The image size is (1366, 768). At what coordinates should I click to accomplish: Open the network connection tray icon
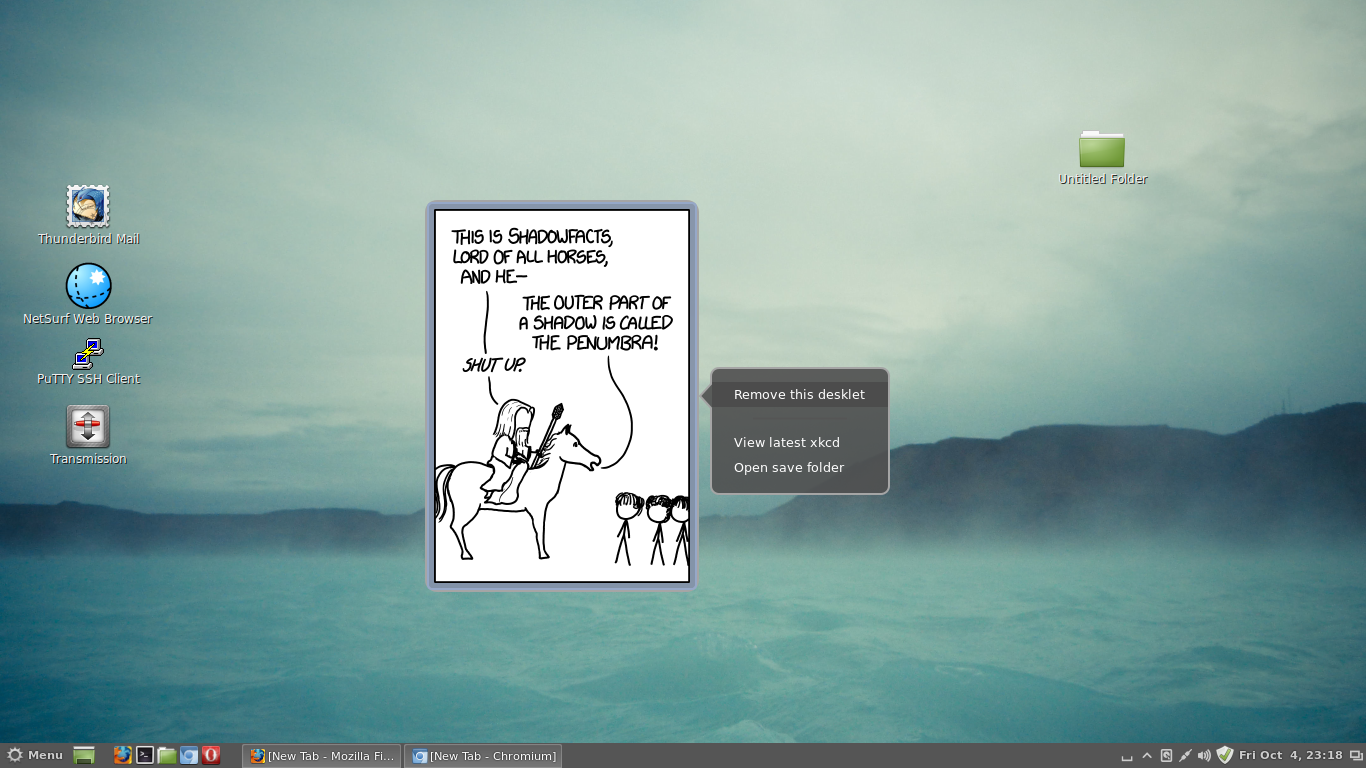tap(1185, 756)
